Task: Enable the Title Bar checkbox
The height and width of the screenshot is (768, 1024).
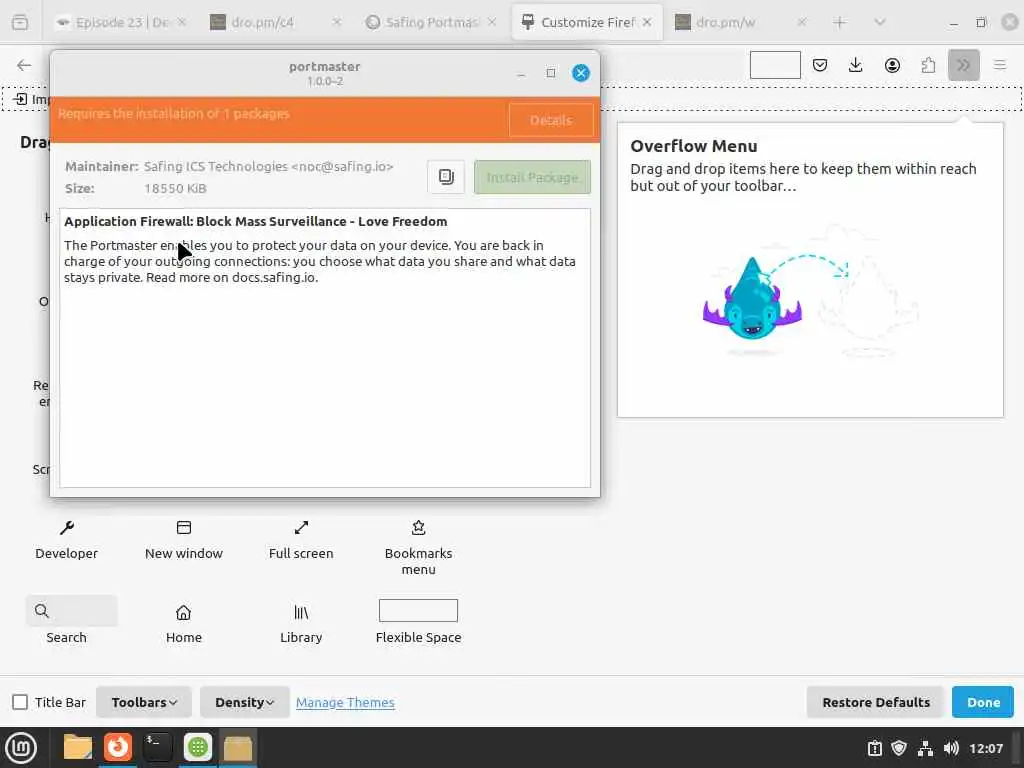Action: click(x=20, y=702)
